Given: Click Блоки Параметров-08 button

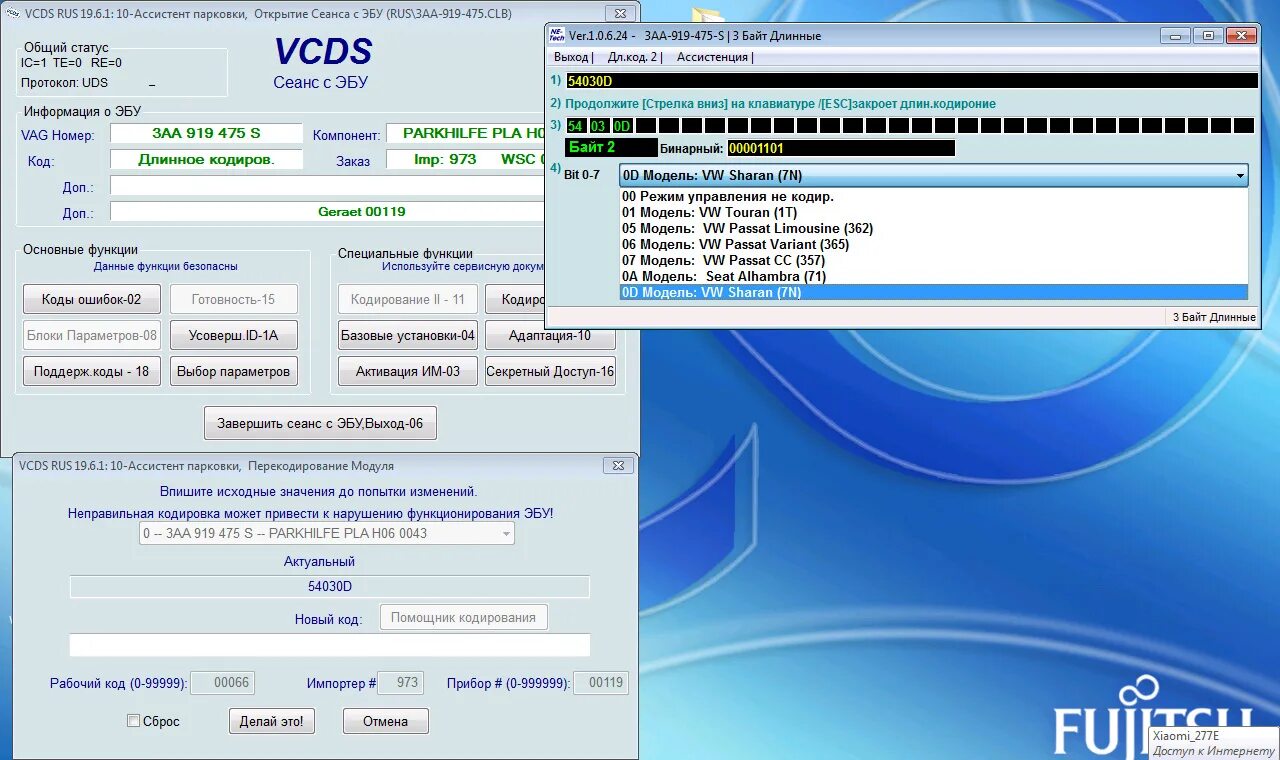Looking at the screenshot, I should click(91, 335).
